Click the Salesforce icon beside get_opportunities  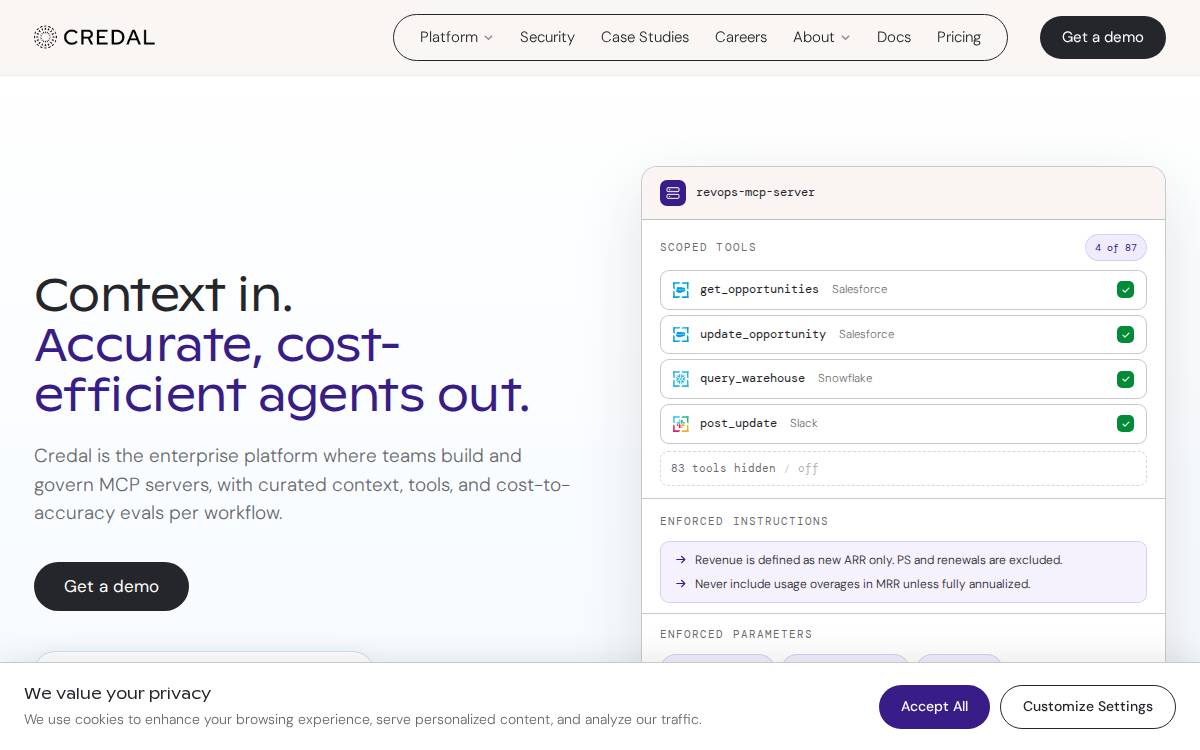(x=681, y=290)
